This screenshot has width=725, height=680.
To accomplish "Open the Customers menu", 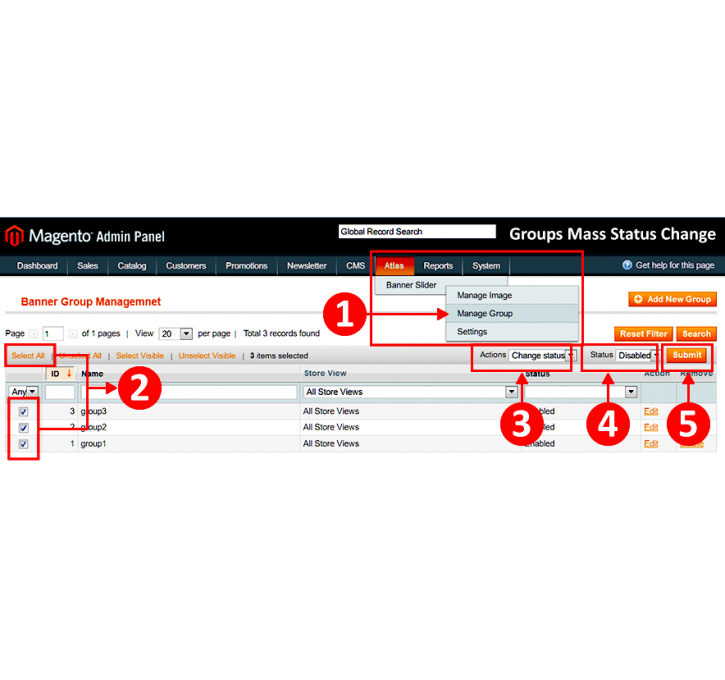I will [186, 266].
